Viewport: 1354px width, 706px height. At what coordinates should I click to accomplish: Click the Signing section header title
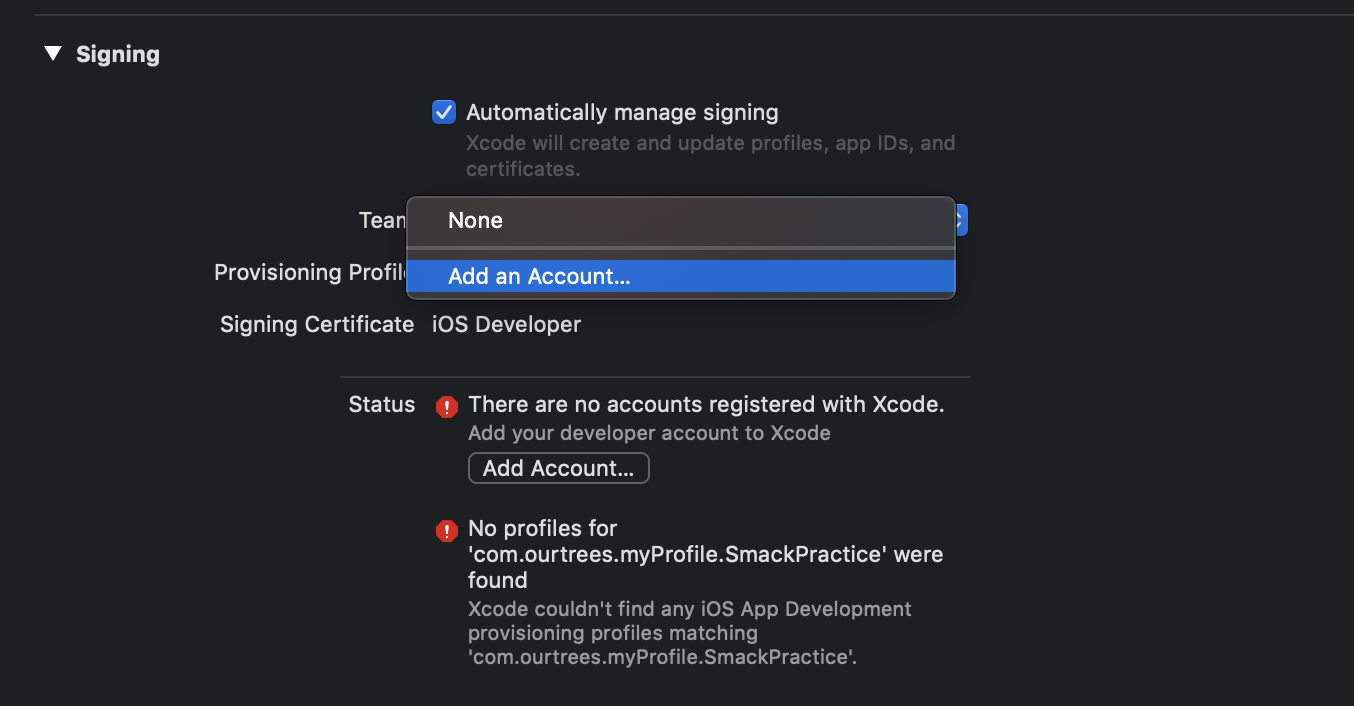tap(118, 54)
